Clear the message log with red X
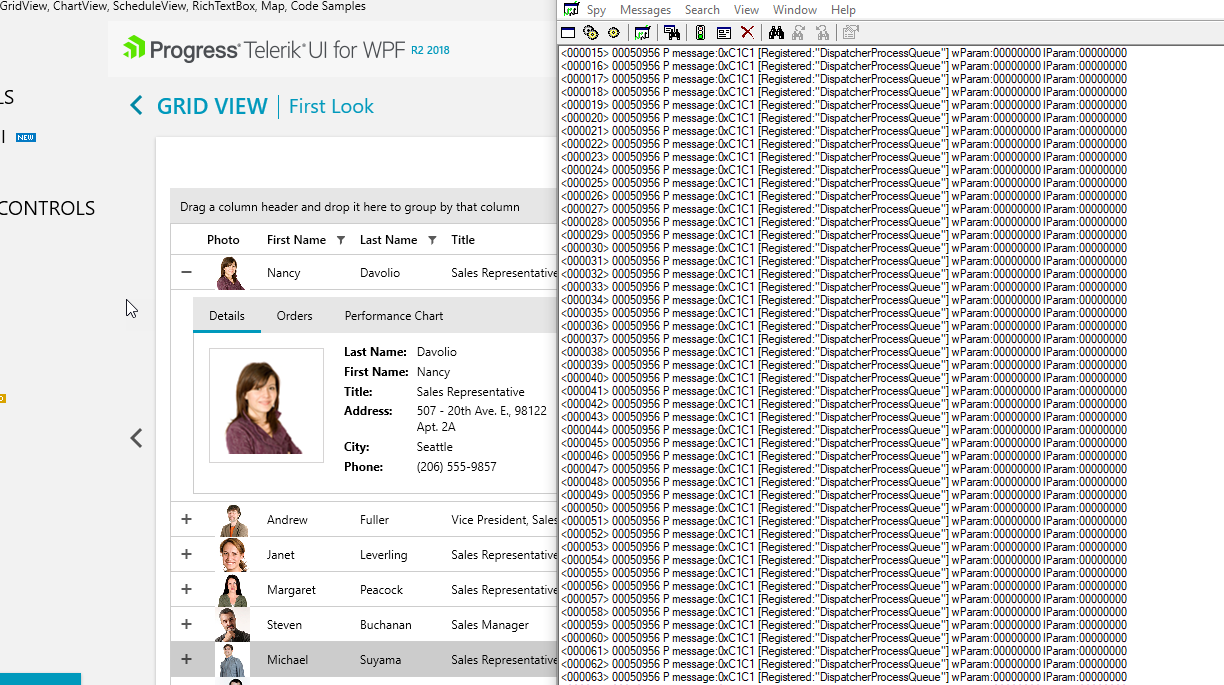The height and width of the screenshot is (685, 1224). (747, 33)
